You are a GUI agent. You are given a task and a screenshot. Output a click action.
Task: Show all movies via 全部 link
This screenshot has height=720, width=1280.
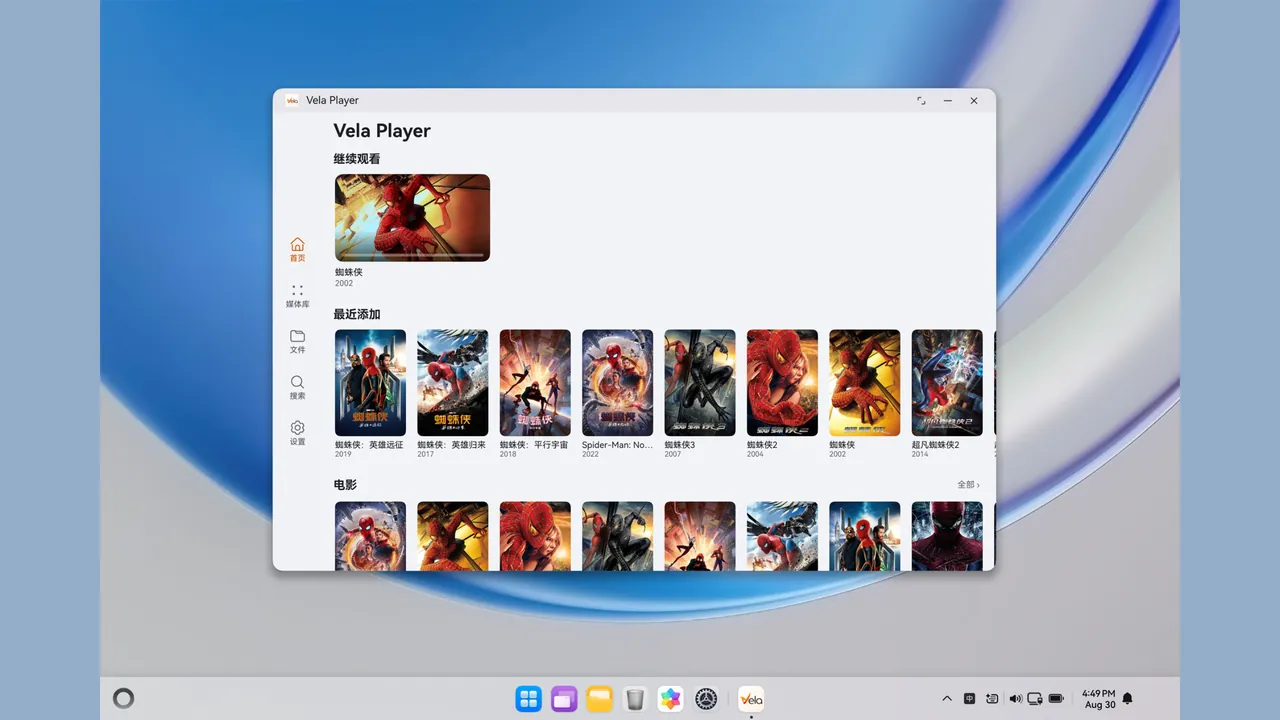968,485
